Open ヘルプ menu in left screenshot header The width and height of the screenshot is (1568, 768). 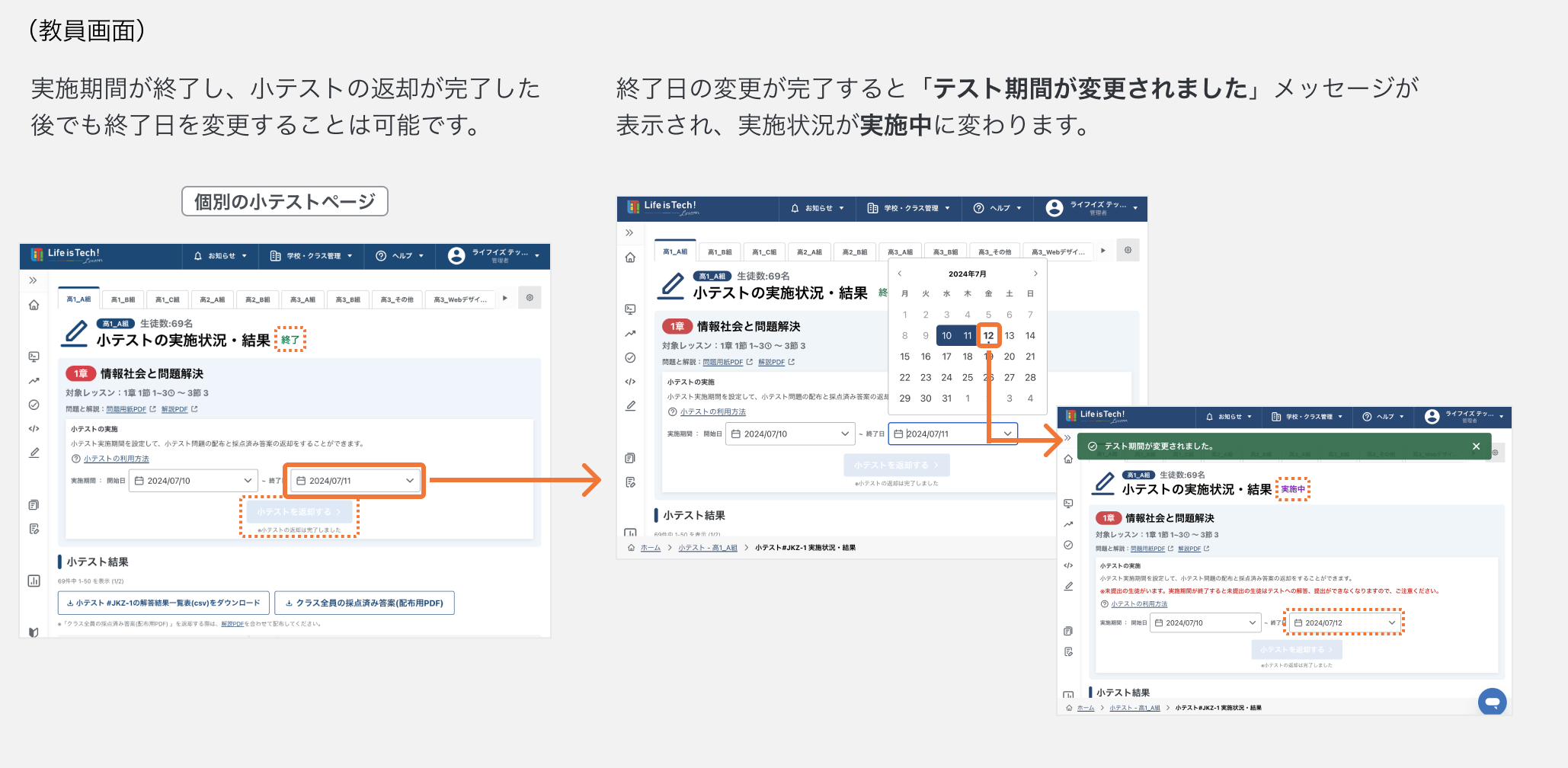coord(399,256)
